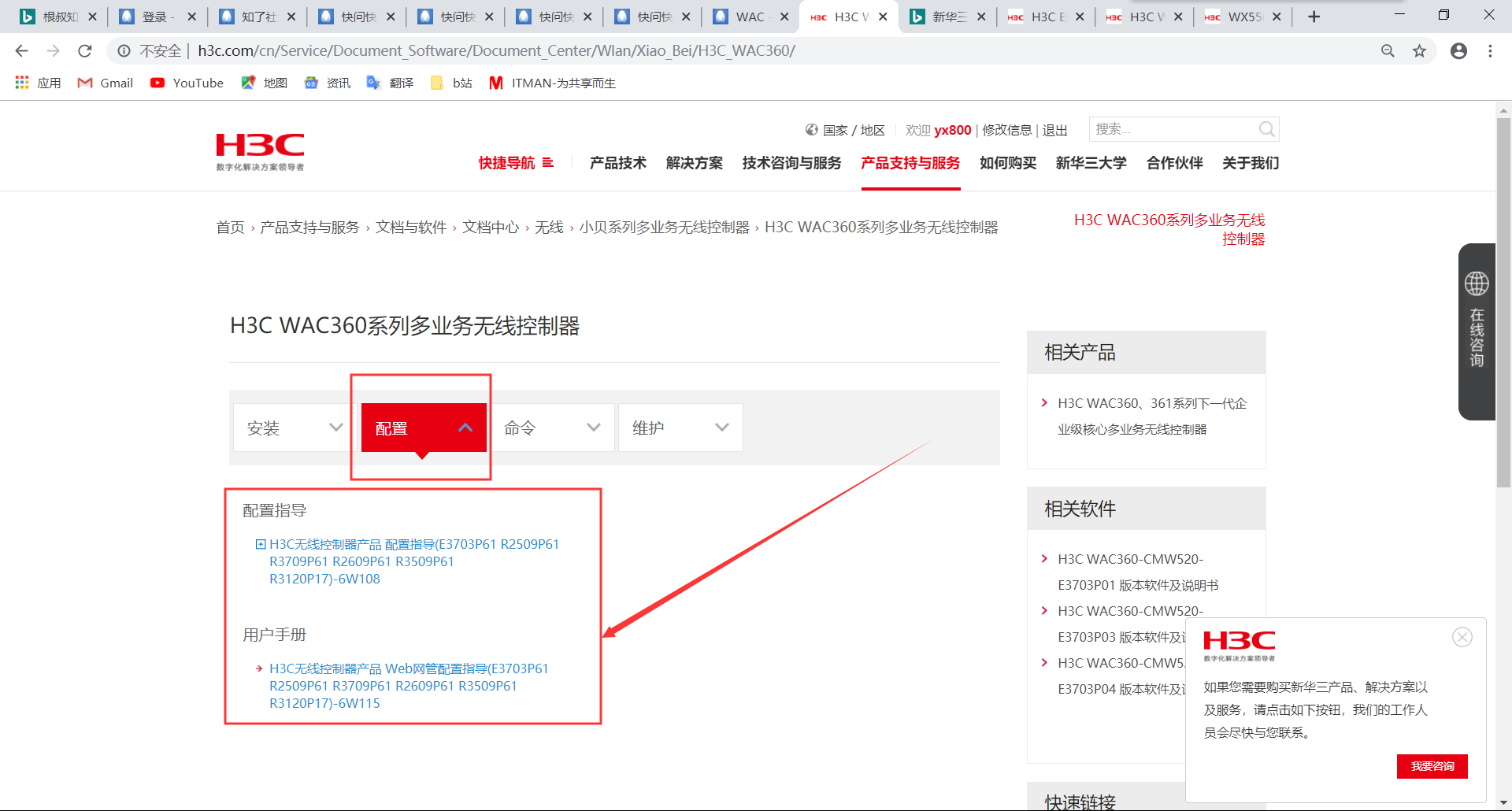Close the H3C consultation popup
Viewport: 1512px width, 811px height.
1462,637
